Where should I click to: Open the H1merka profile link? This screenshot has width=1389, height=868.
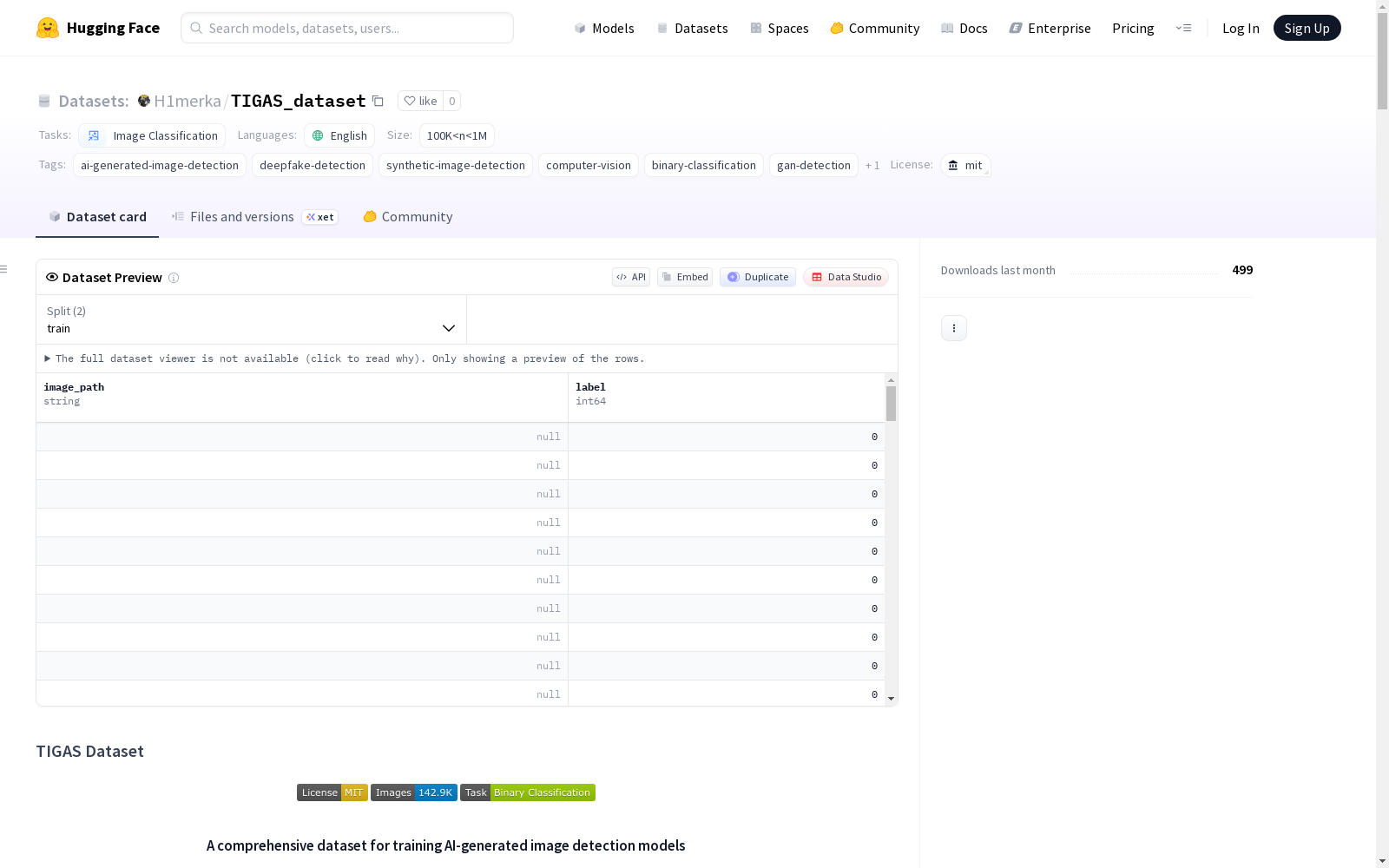pyautogui.click(x=188, y=101)
